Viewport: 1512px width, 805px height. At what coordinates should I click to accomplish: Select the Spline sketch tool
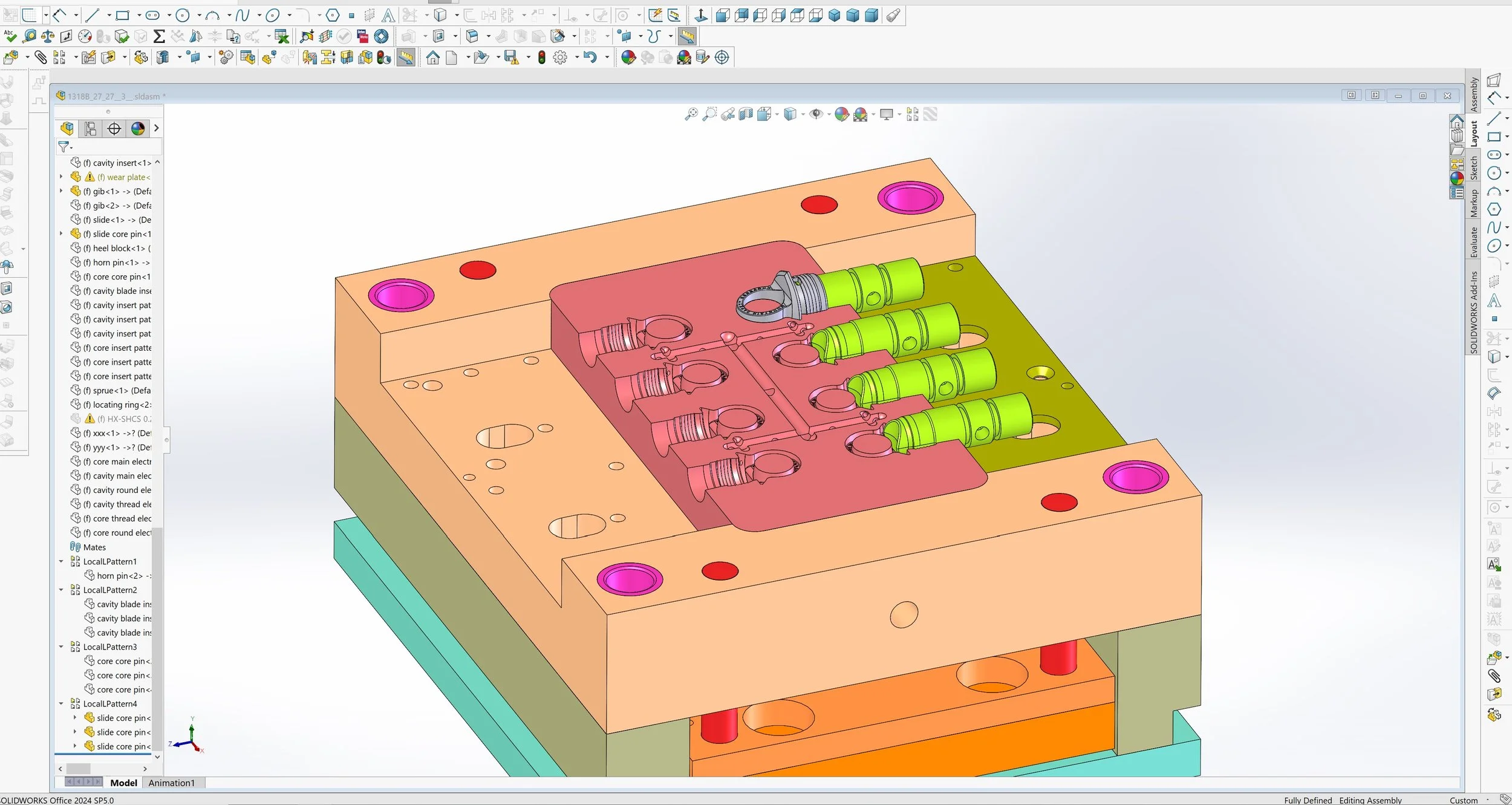pos(243,15)
